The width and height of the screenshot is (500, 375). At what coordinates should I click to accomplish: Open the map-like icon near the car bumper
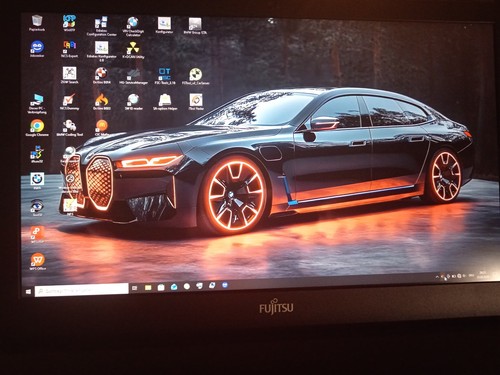70,206
